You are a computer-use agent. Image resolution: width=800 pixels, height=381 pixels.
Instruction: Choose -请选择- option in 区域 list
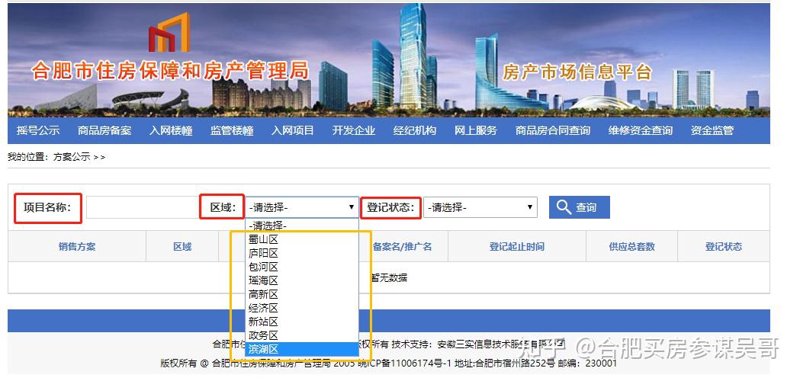[302, 225]
